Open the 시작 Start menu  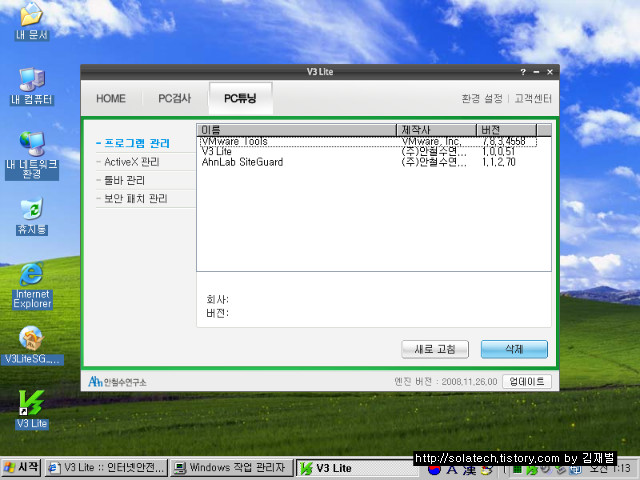(x=21, y=467)
